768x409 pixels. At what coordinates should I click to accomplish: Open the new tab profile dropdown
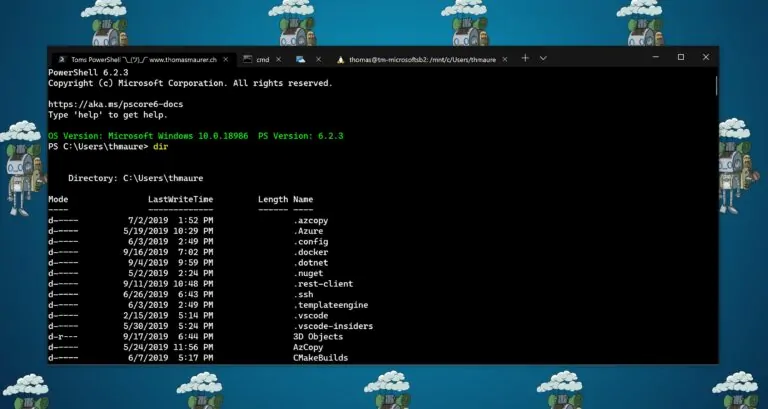tap(543, 58)
